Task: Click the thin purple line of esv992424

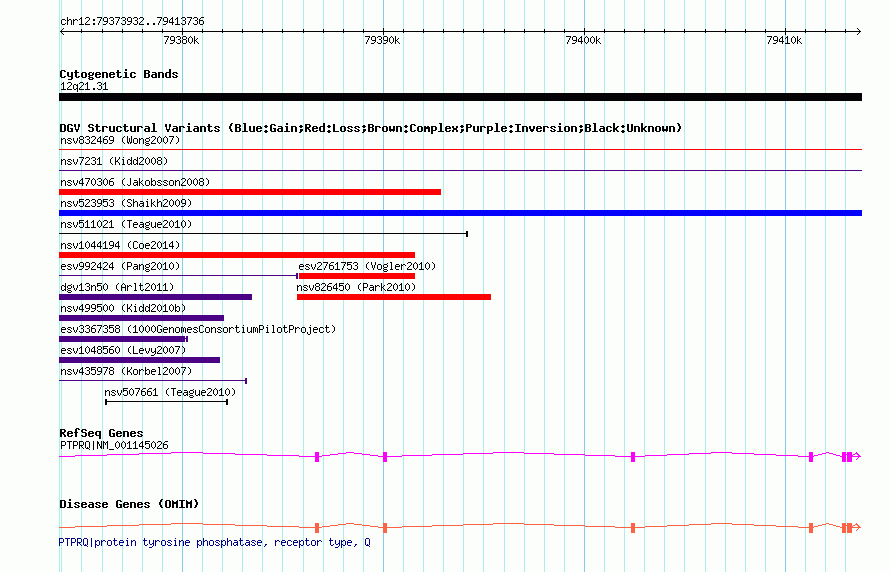Action: [178, 276]
